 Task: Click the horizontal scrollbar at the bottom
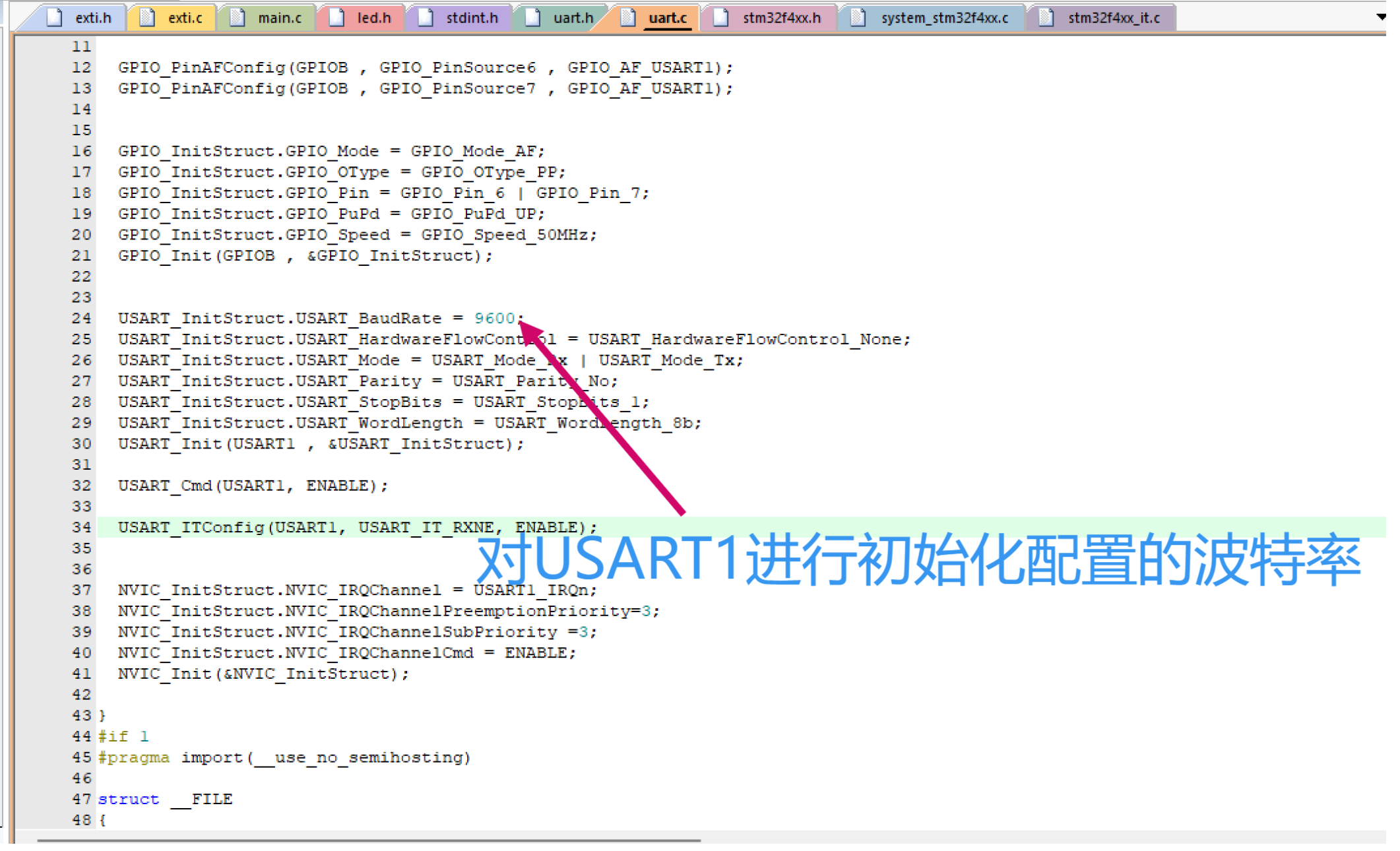(x=369, y=840)
